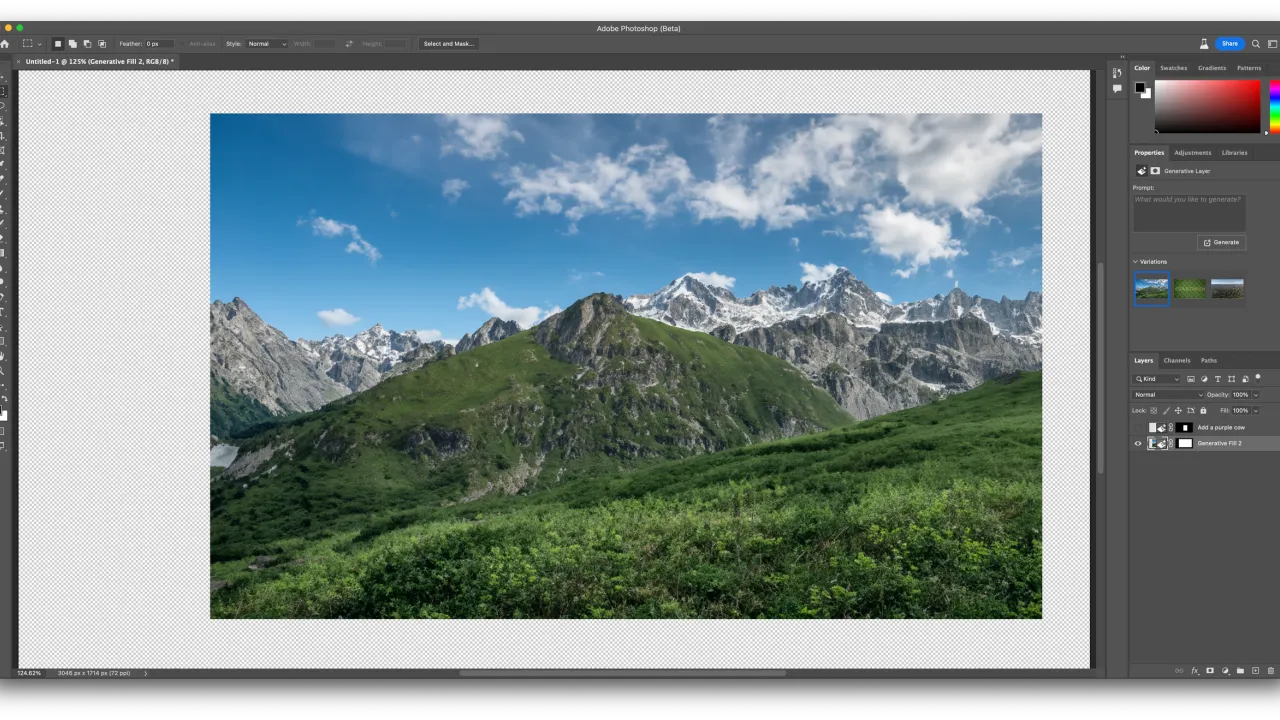Add a layer mask icon at panel bottom
Image resolution: width=1280 pixels, height=720 pixels.
[x=1210, y=671]
